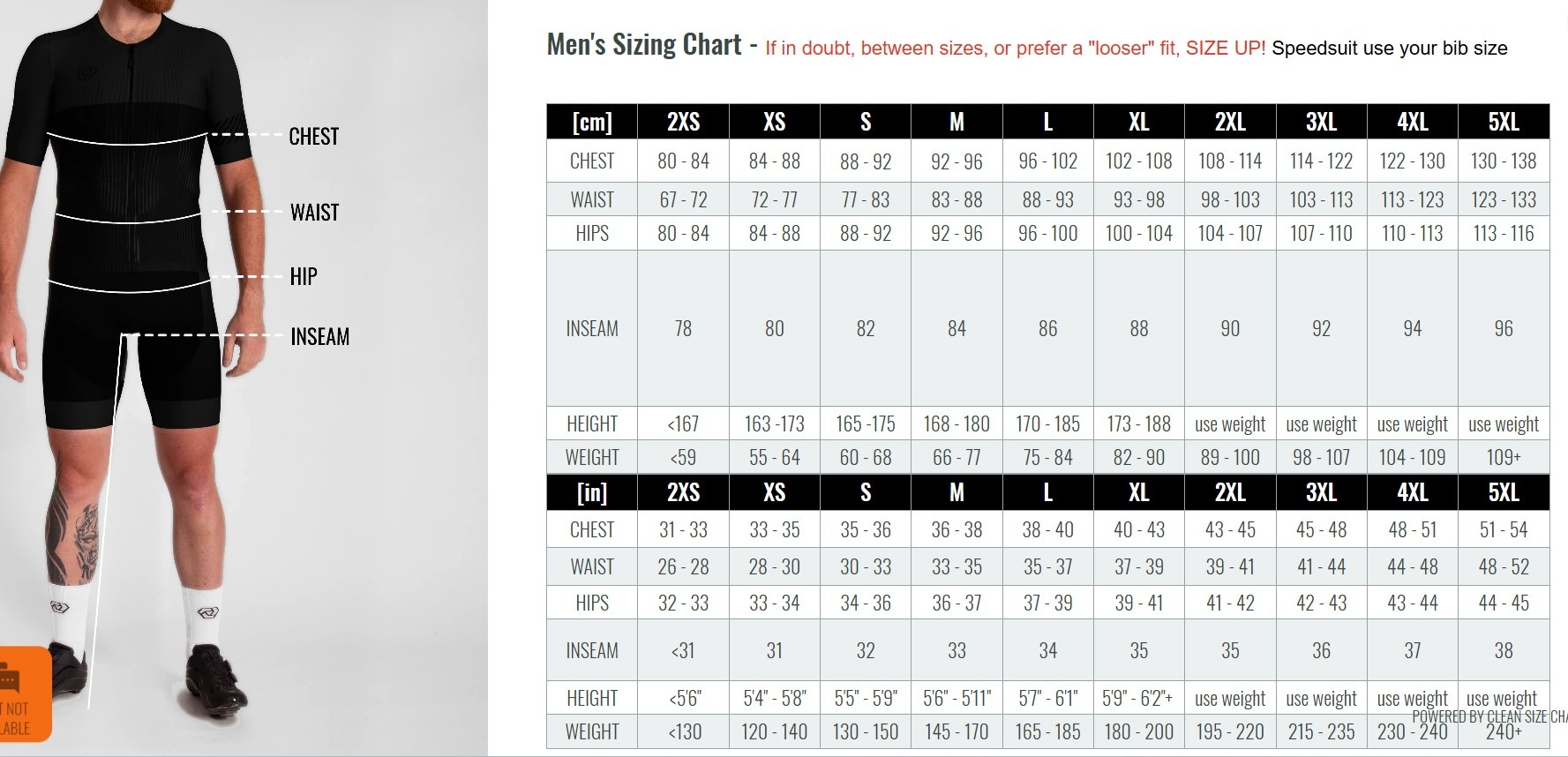Screen dimensions: 1568x757
Task: Select the 5XL header in the cm table
Action: point(1504,122)
